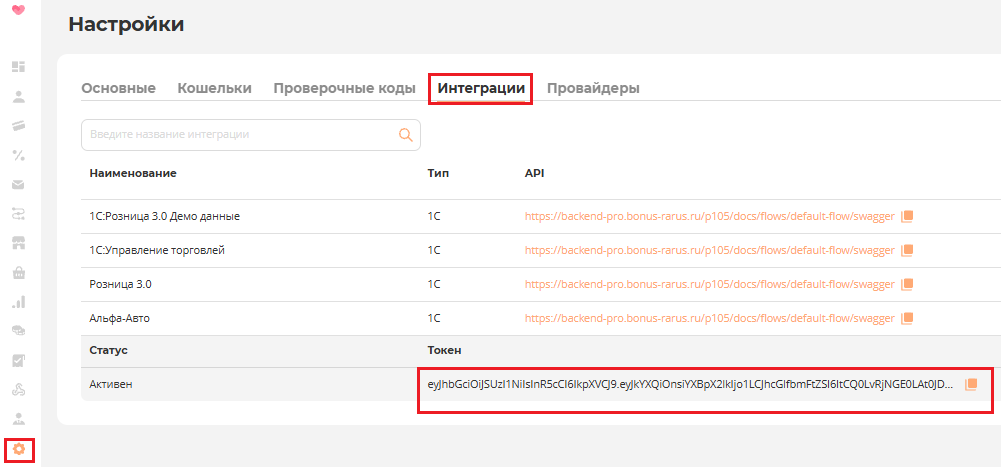1001x467 pixels.
Task: Open swagger link for Альфа-Авто row
Action: (709, 318)
